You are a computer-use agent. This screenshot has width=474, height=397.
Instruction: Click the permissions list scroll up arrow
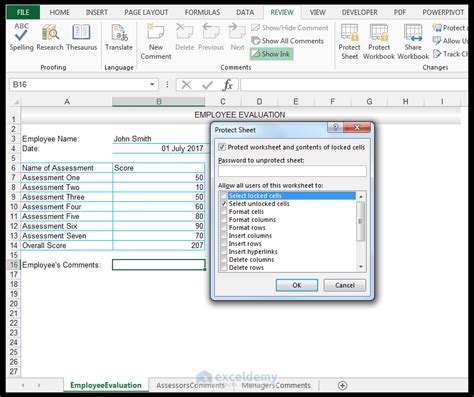pyautogui.click(x=361, y=196)
